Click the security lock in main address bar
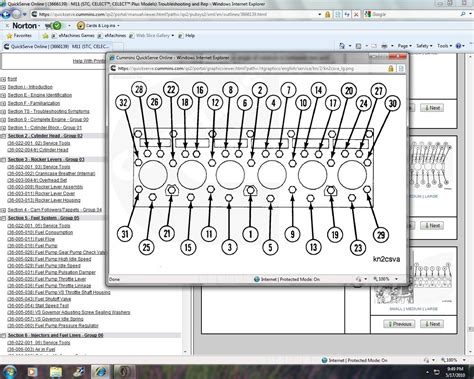This screenshot has height=379, width=474. click(x=328, y=14)
